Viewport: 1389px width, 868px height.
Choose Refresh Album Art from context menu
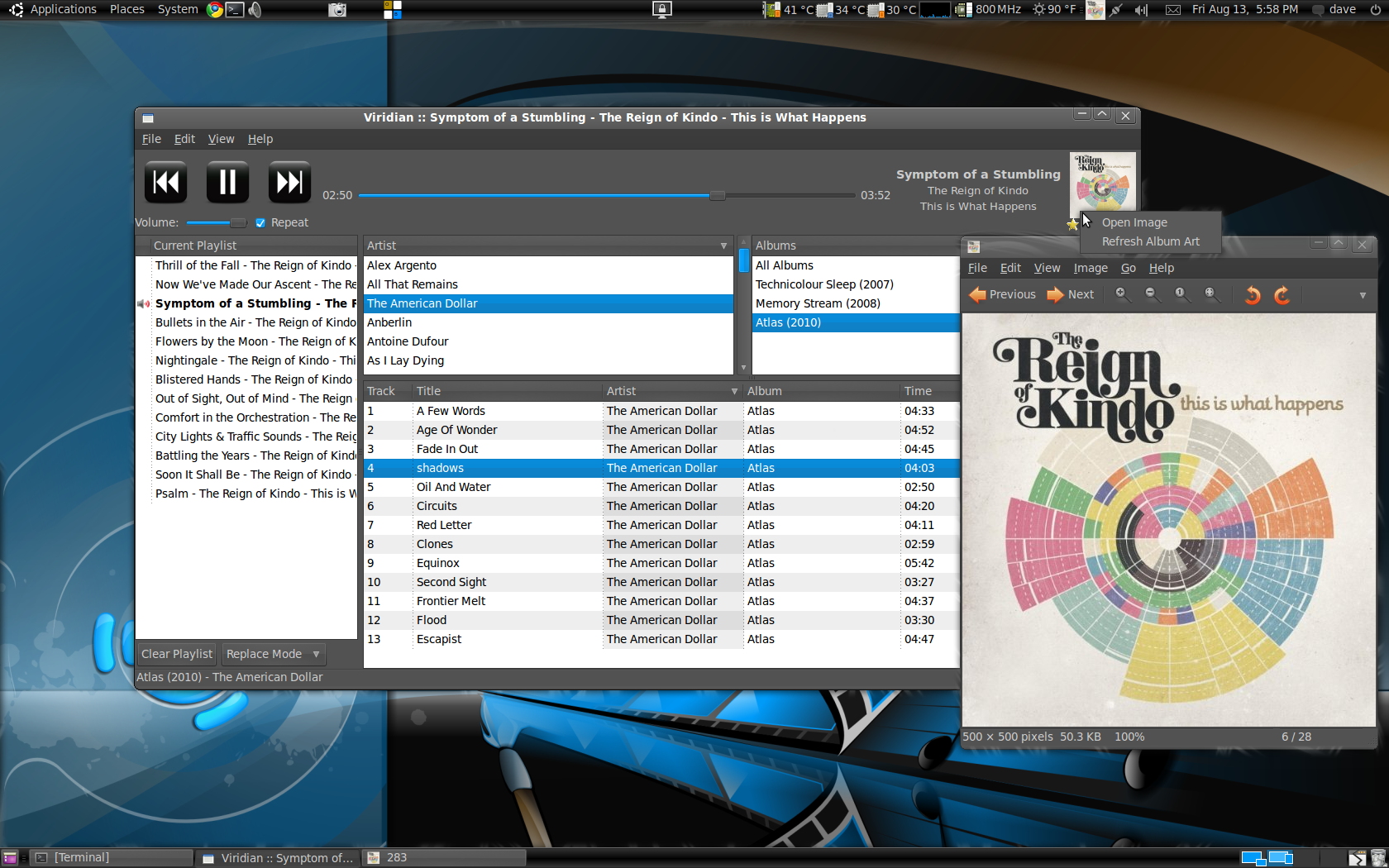[x=1150, y=241]
